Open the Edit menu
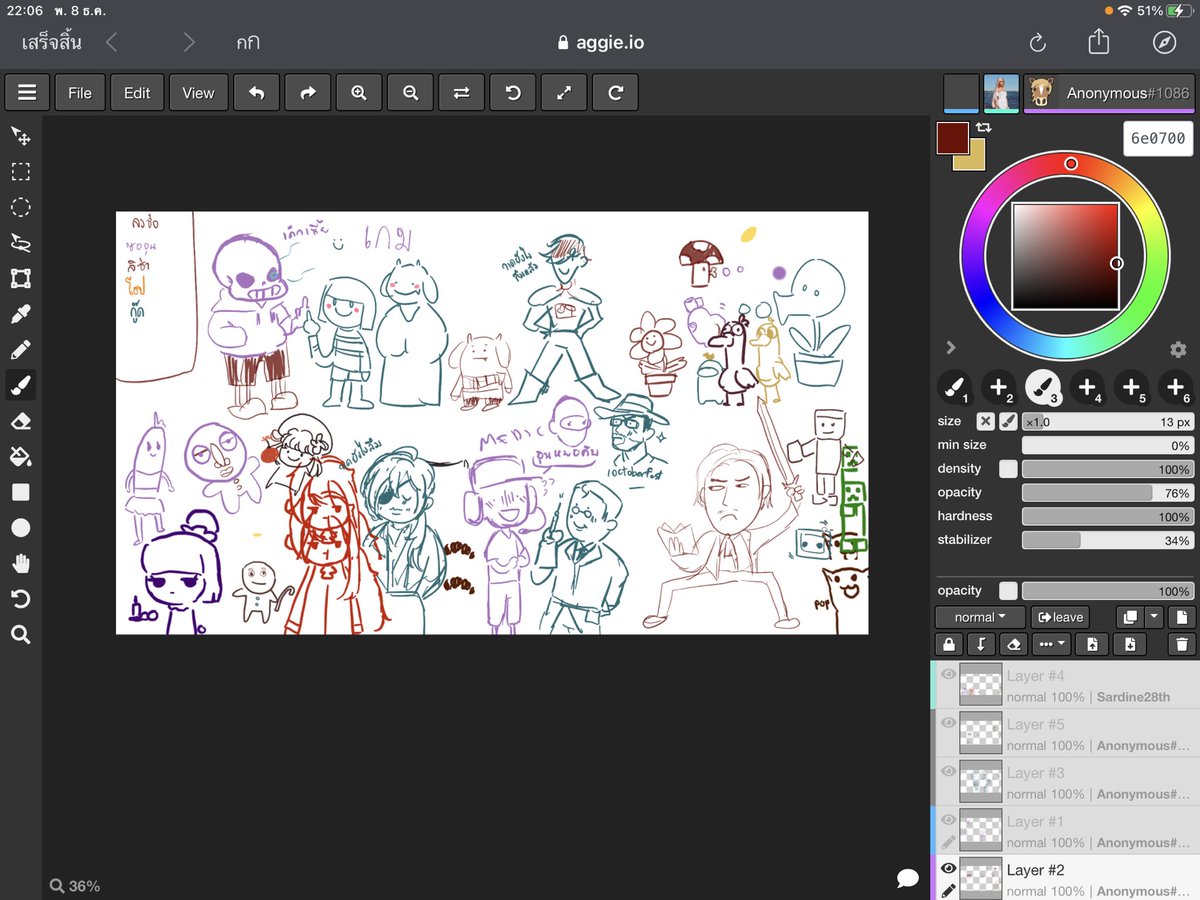Screen dimensions: 1200x900 point(137,93)
